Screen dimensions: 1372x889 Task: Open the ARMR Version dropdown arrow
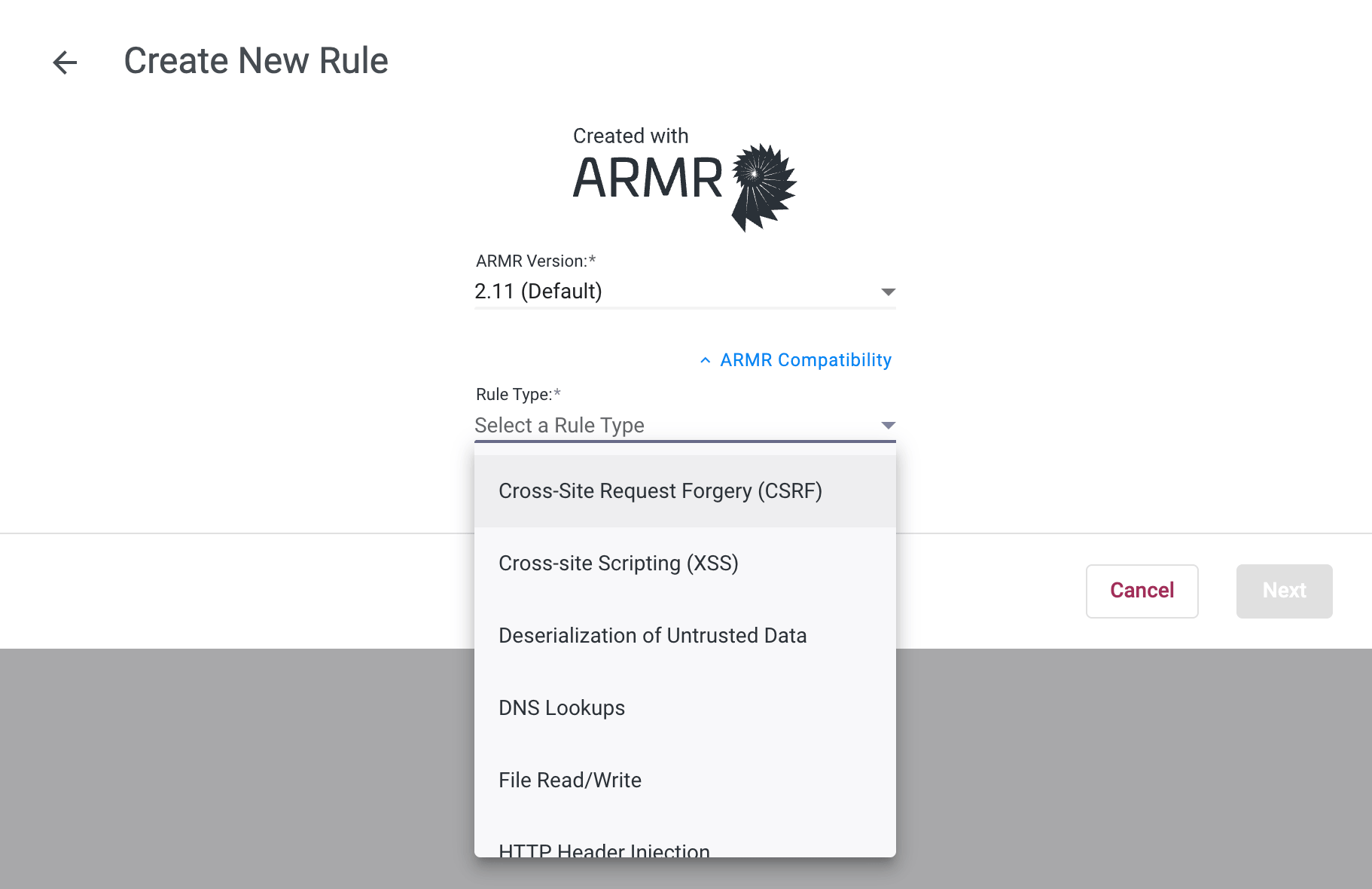click(888, 292)
